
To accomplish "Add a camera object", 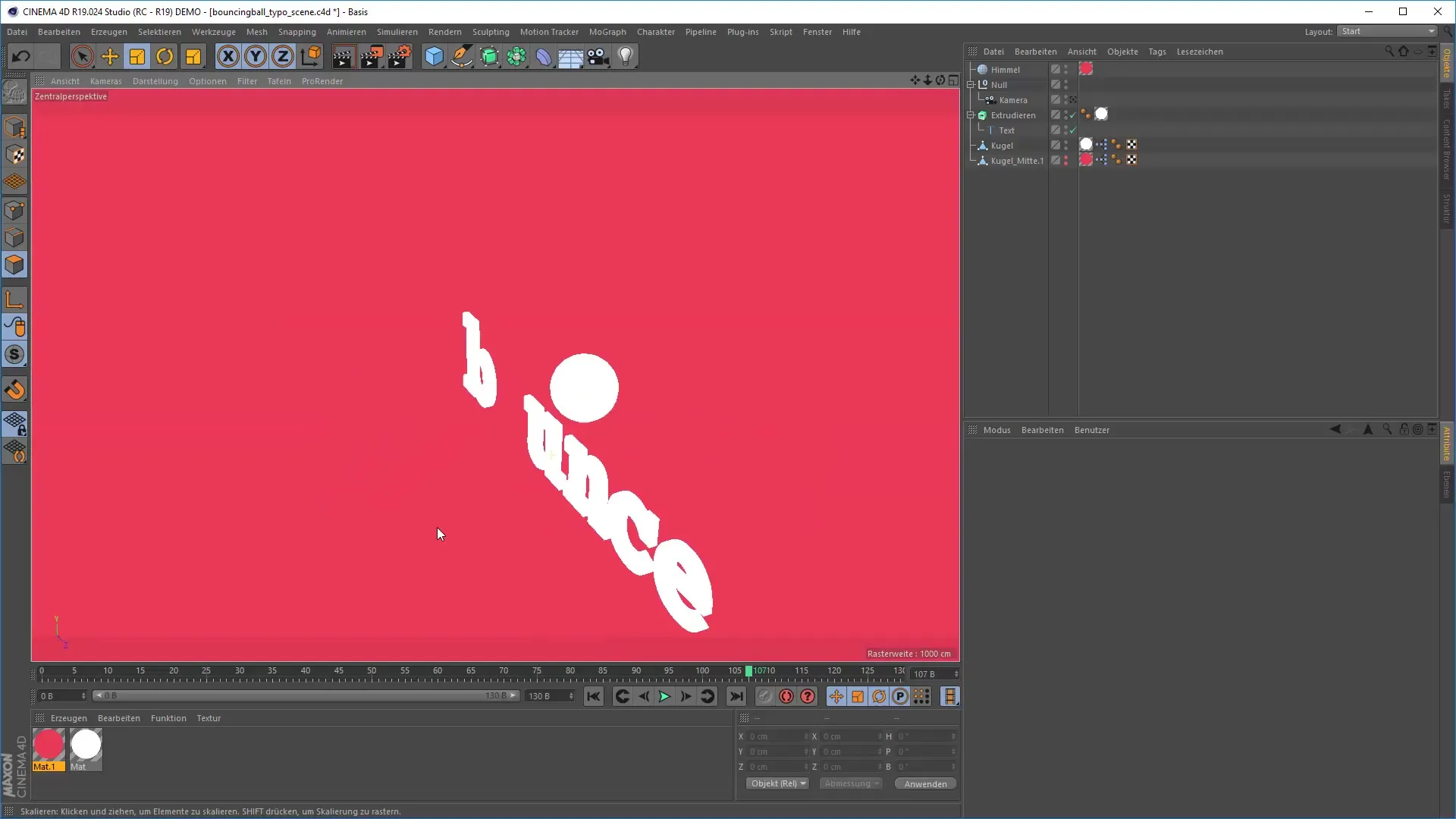I will (x=598, y=56).
